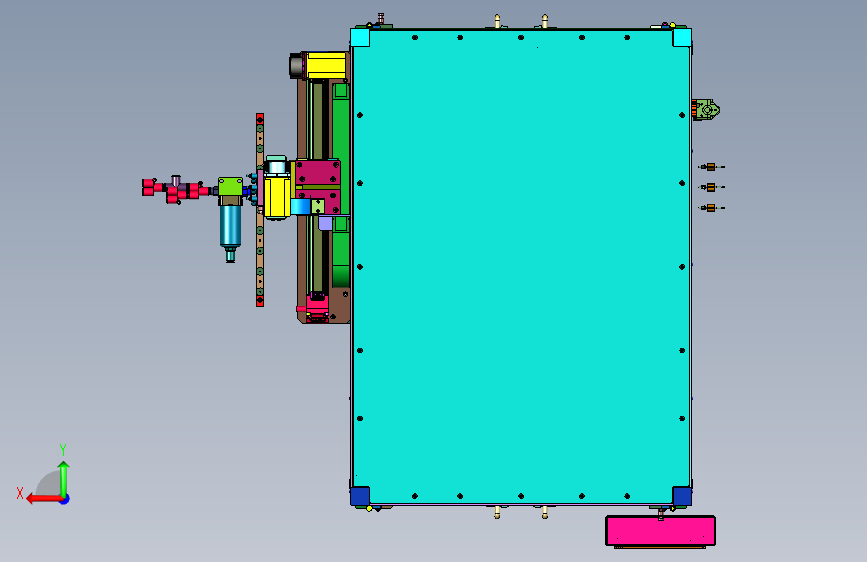Select the lowest orange sensor on right
This screenshot has height=562, width=867.
tap(711, 207)
